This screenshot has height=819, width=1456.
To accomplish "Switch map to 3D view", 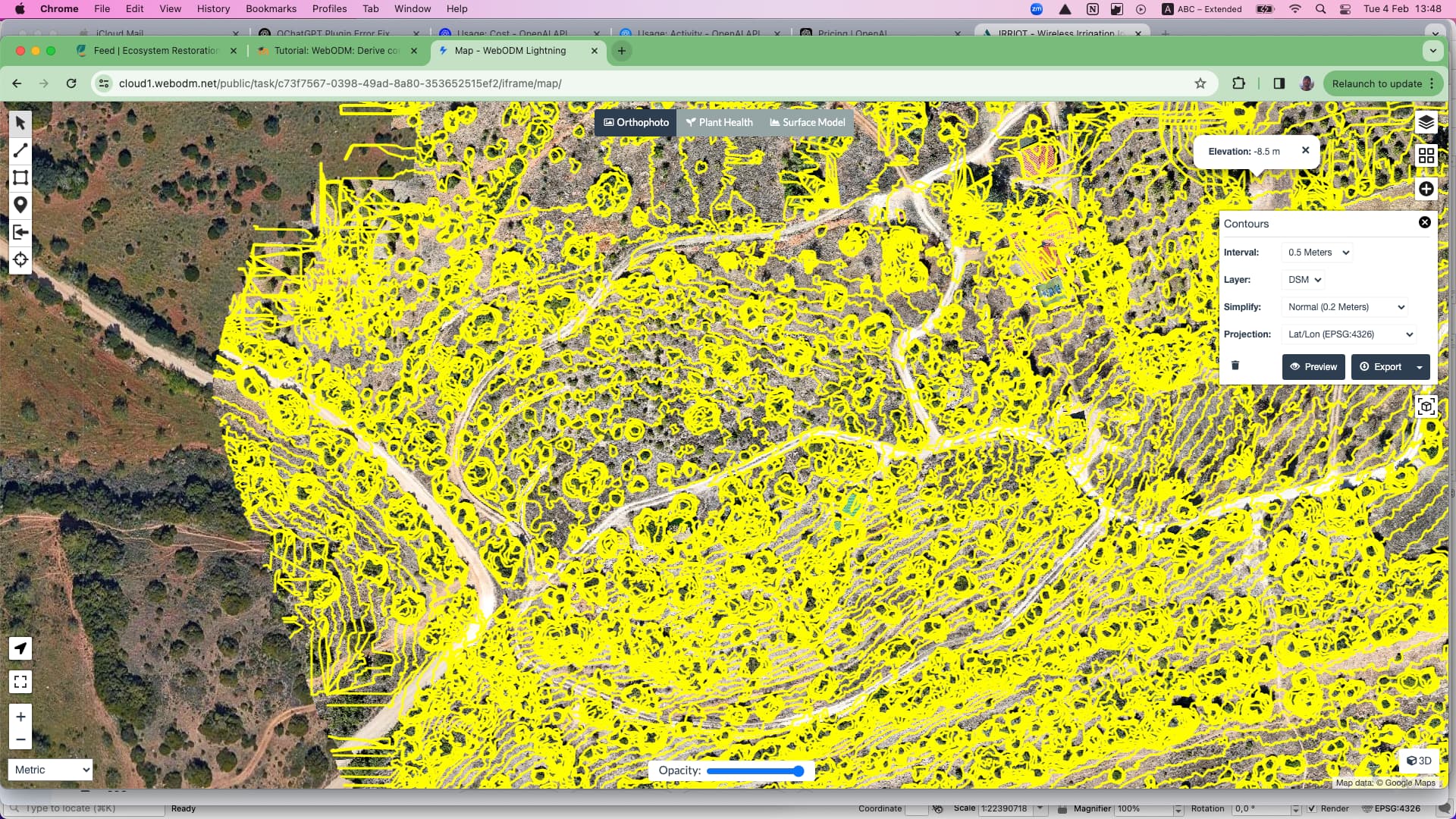I will coord(1419,761).
